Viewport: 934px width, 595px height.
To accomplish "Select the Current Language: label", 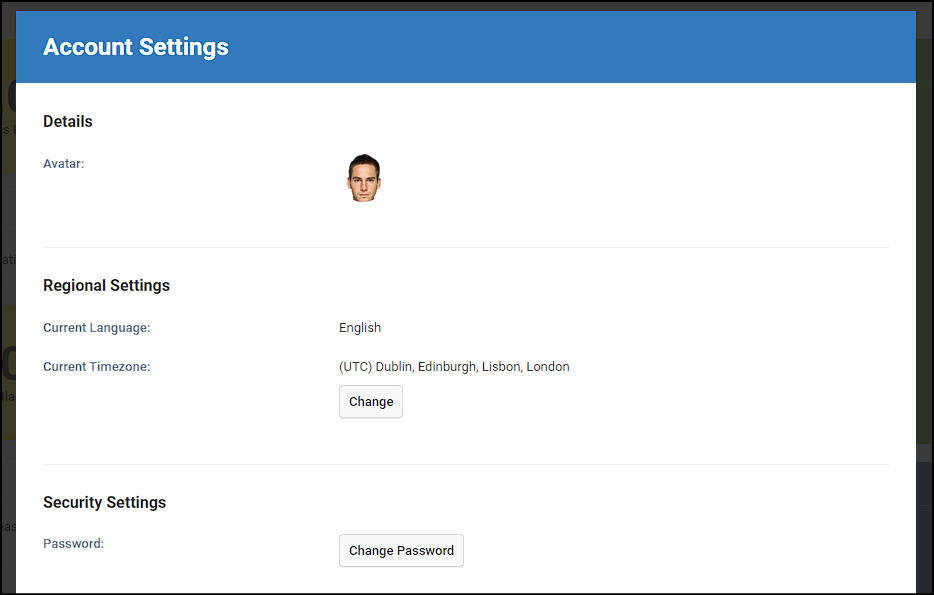I will point(96,328).
